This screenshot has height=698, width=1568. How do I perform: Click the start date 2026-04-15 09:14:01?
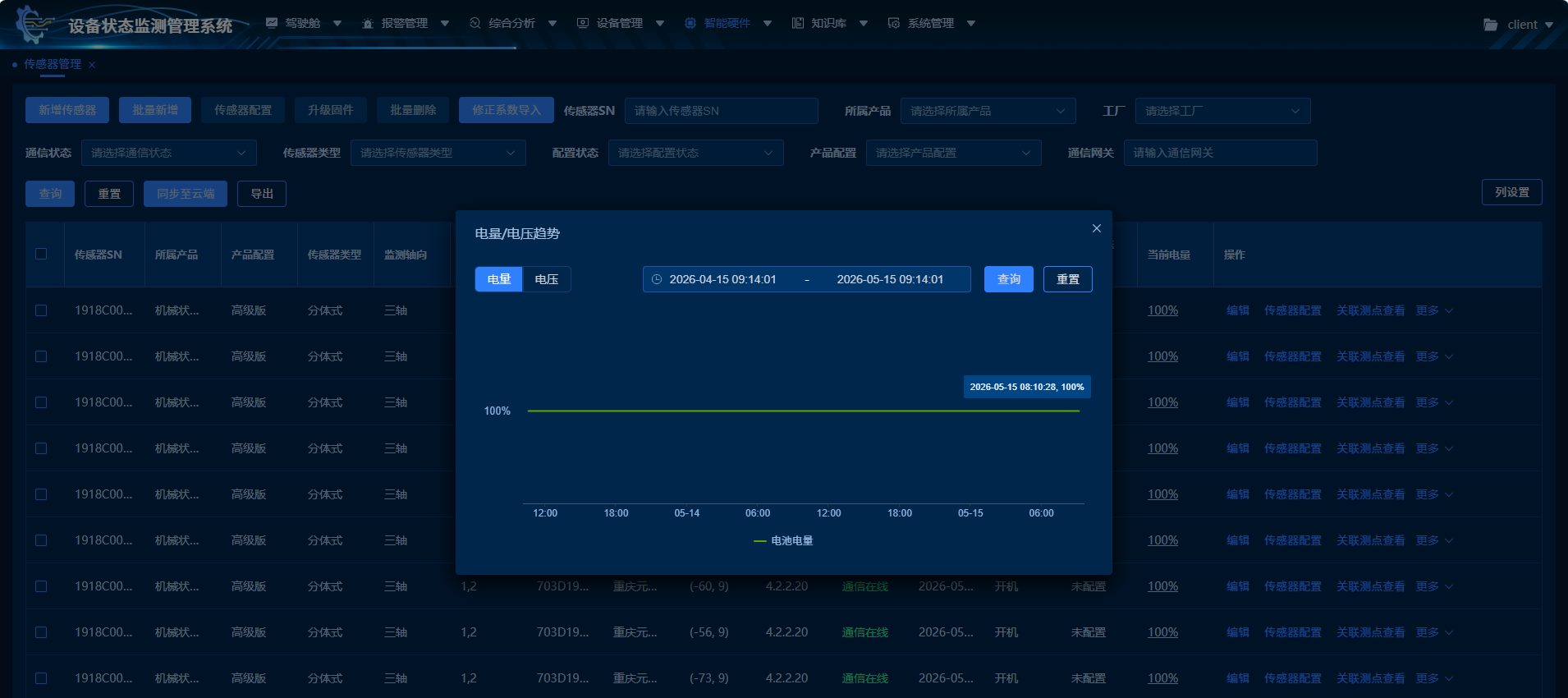[x=722, y=279]
